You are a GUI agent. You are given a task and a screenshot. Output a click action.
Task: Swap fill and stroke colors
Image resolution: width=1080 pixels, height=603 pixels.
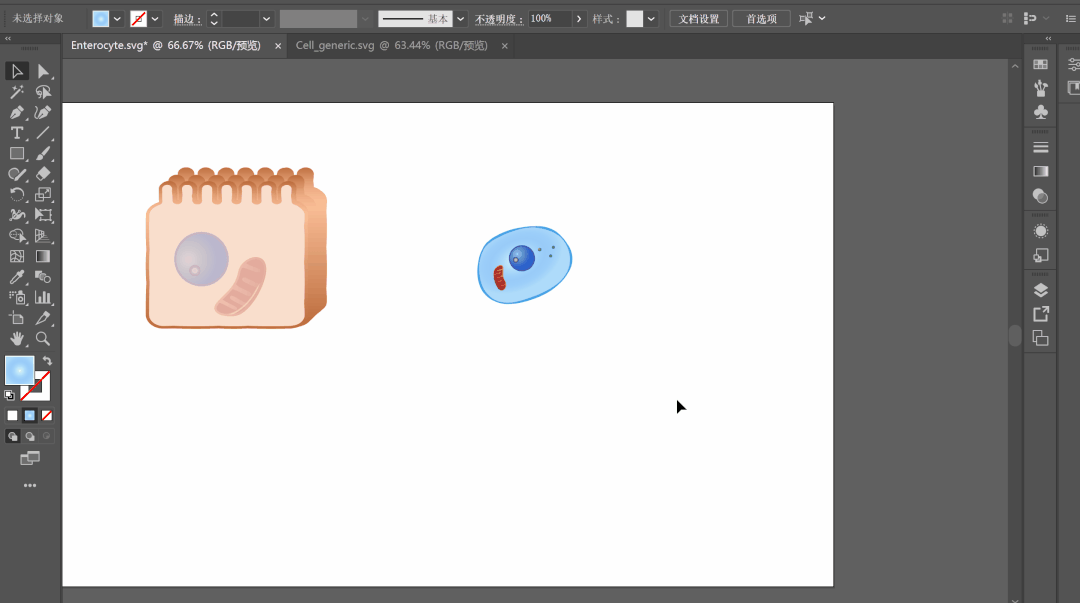point(47,361)
